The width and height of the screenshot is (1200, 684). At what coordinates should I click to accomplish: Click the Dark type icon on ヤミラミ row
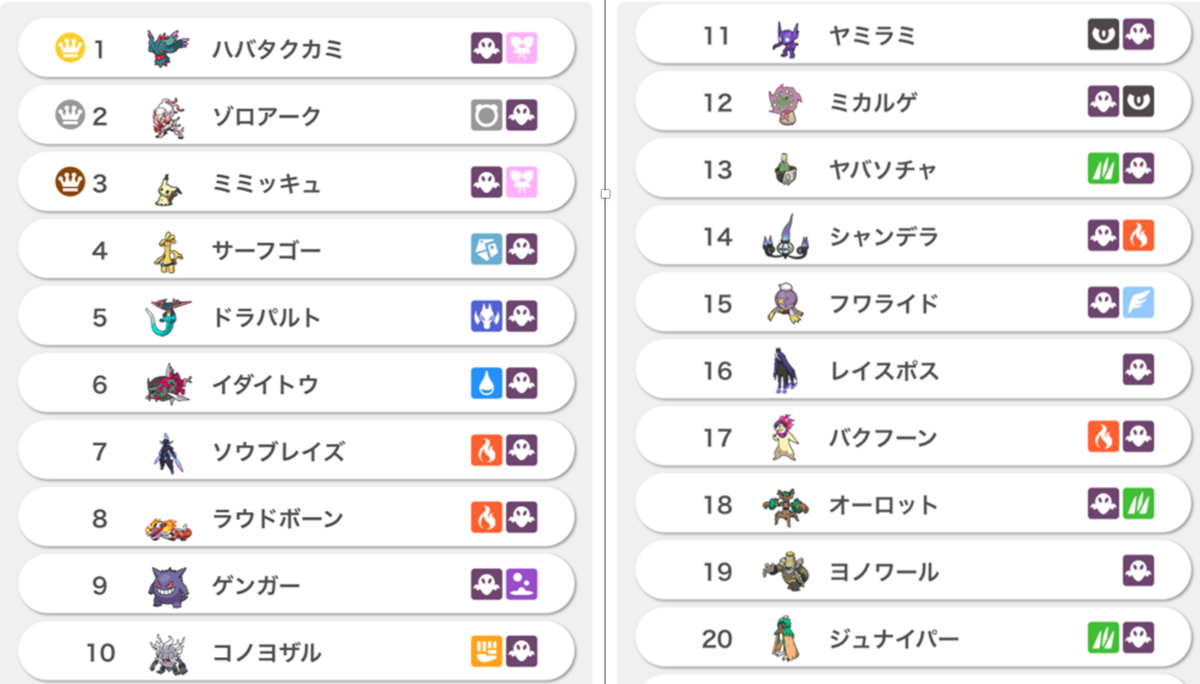pos(1104,35)
